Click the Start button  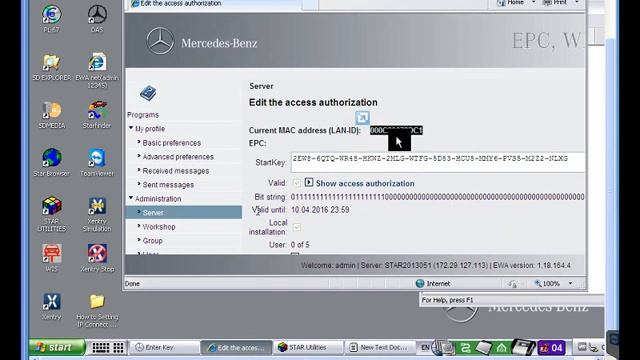[57, 347]
